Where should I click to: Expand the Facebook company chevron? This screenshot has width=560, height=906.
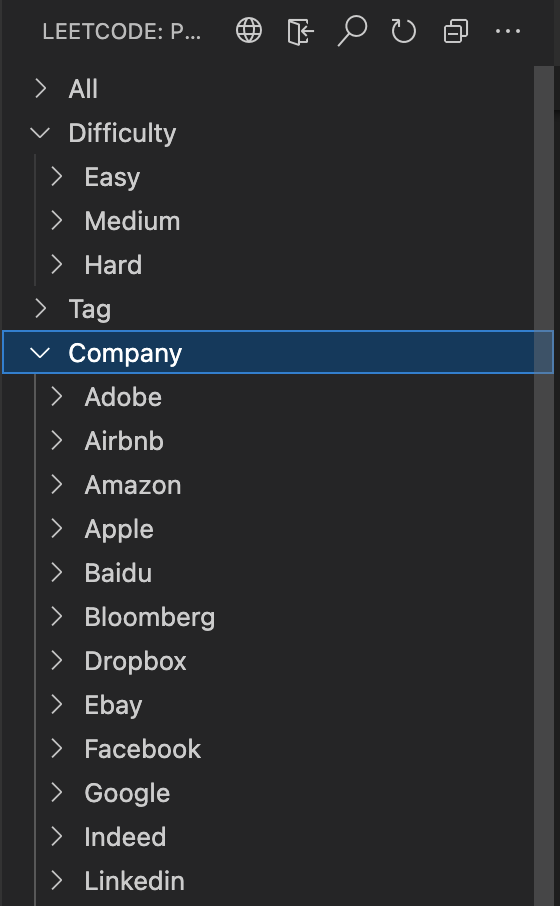[x=56, y=749]
